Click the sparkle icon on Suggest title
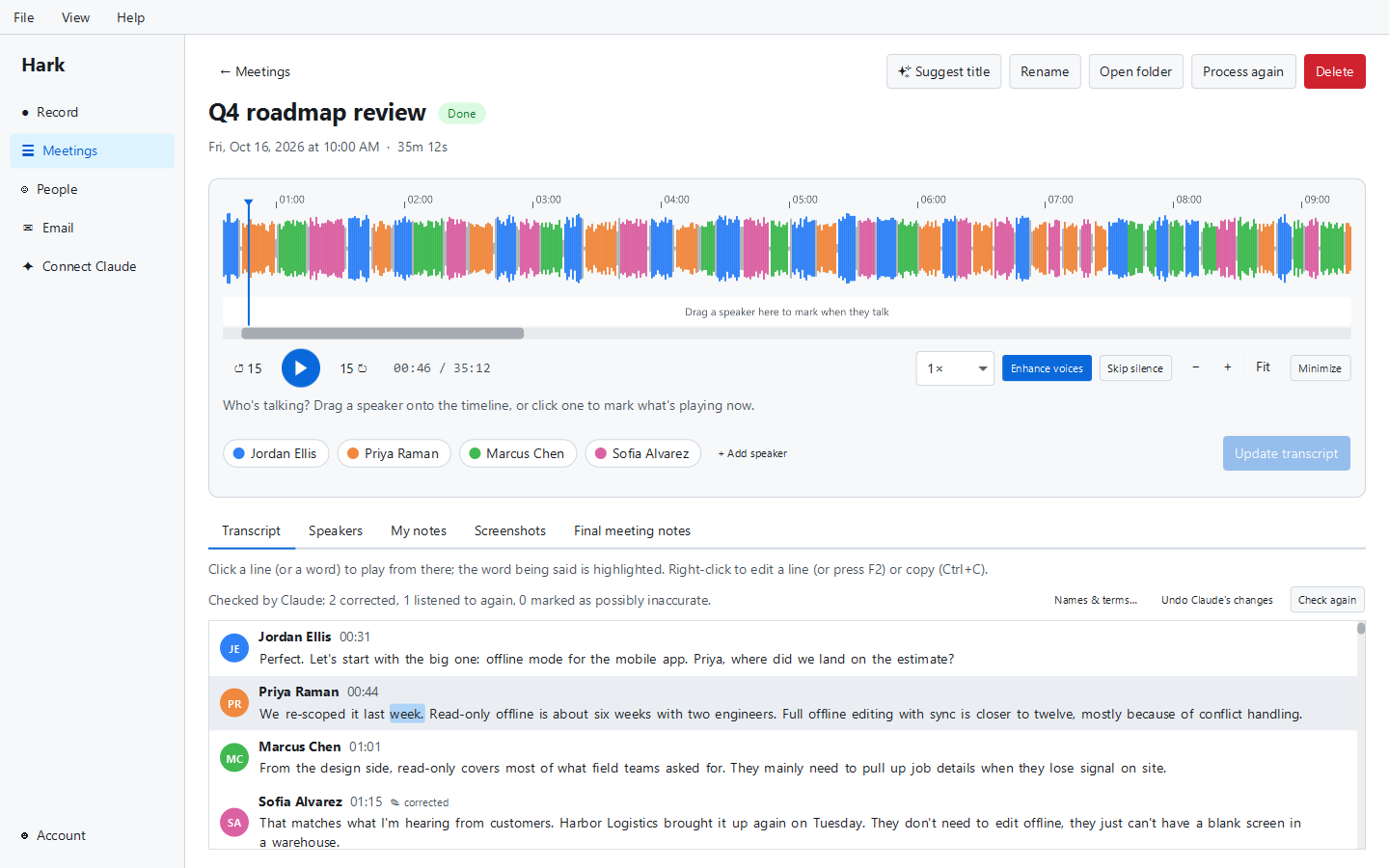This screenshot has height=868, width=1389. [904, 71]
